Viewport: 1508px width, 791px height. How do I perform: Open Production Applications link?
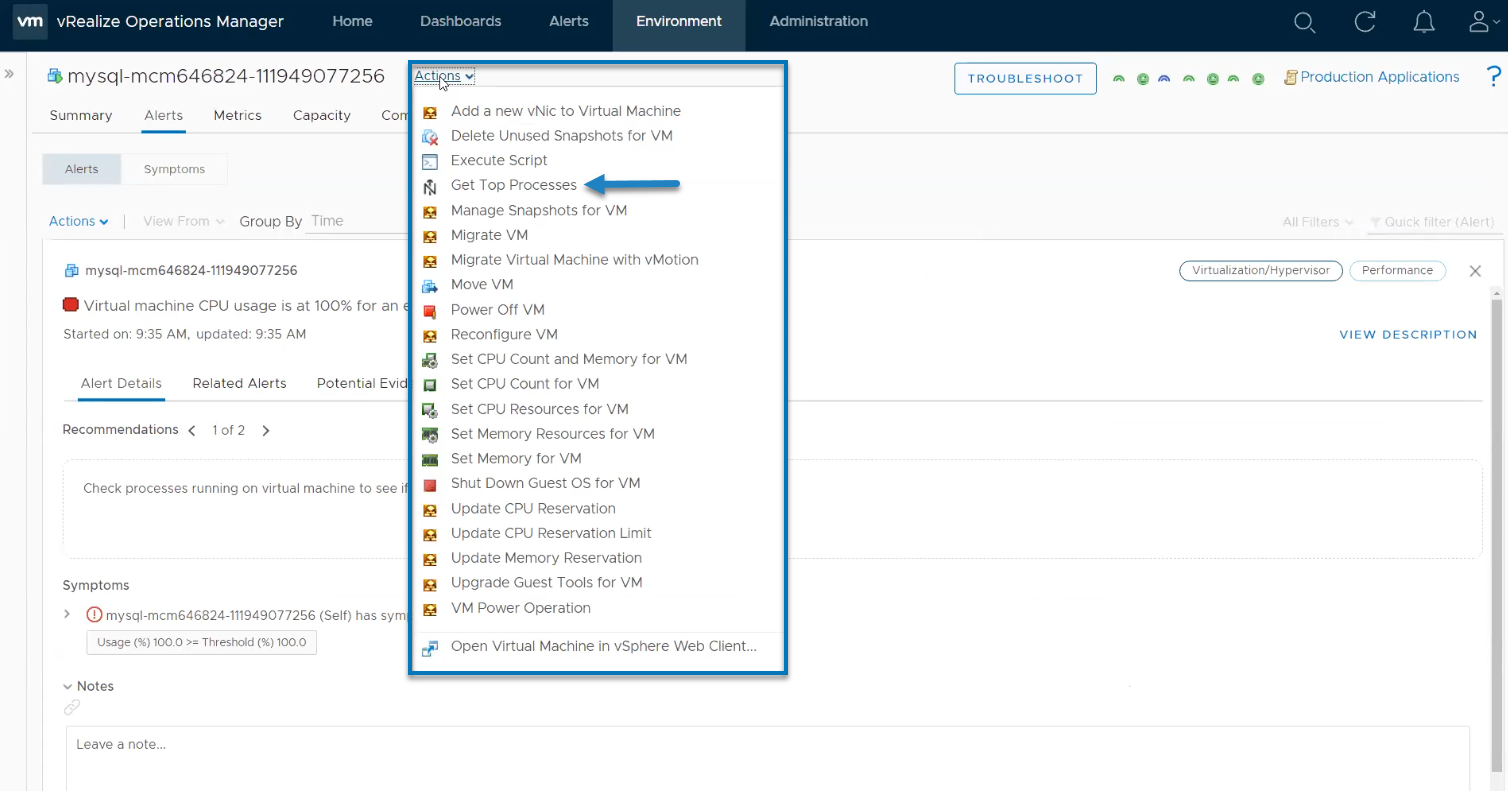[x=1380, y=77]
